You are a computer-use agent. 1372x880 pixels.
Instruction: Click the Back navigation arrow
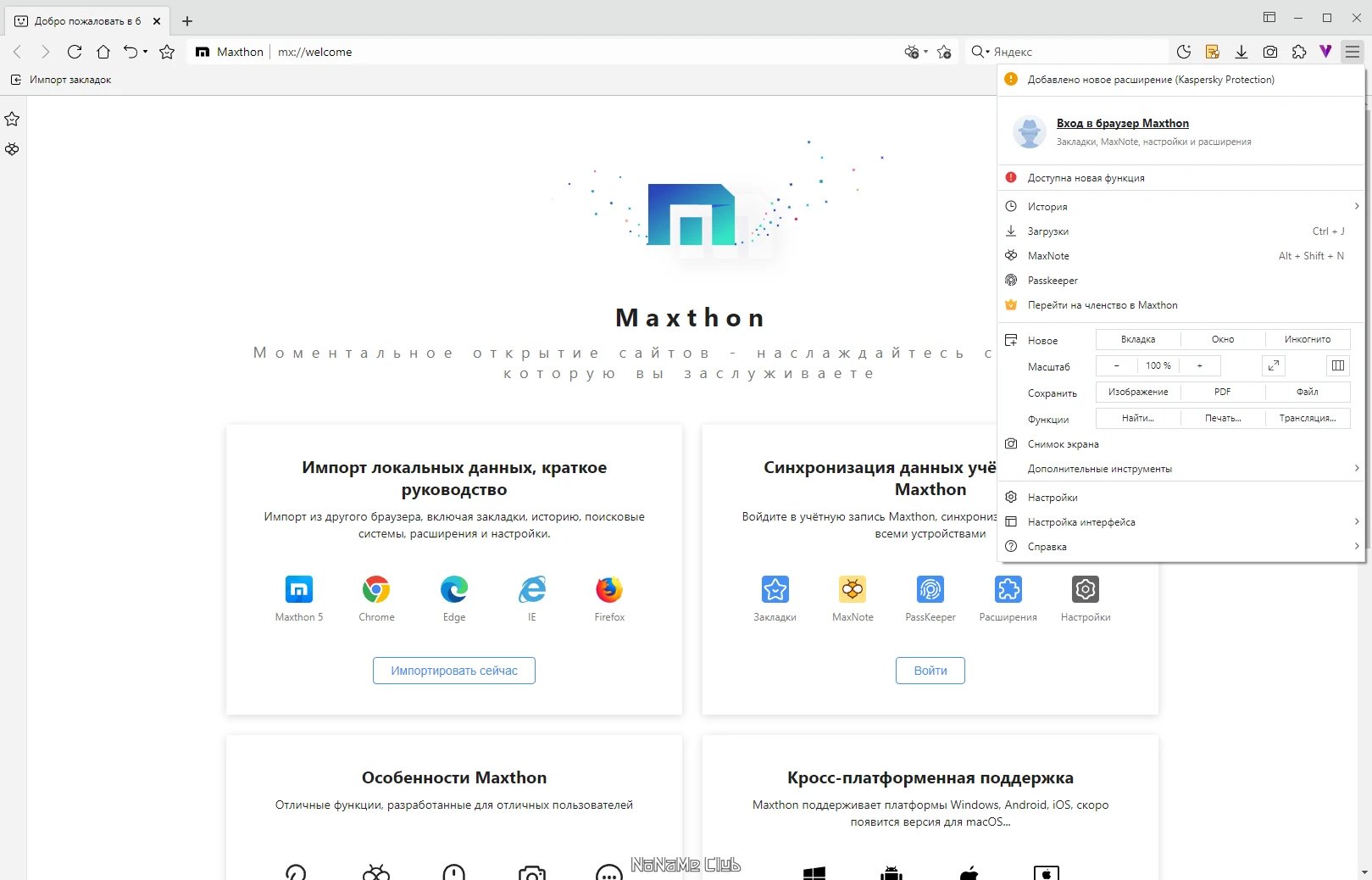pos(18,52)
